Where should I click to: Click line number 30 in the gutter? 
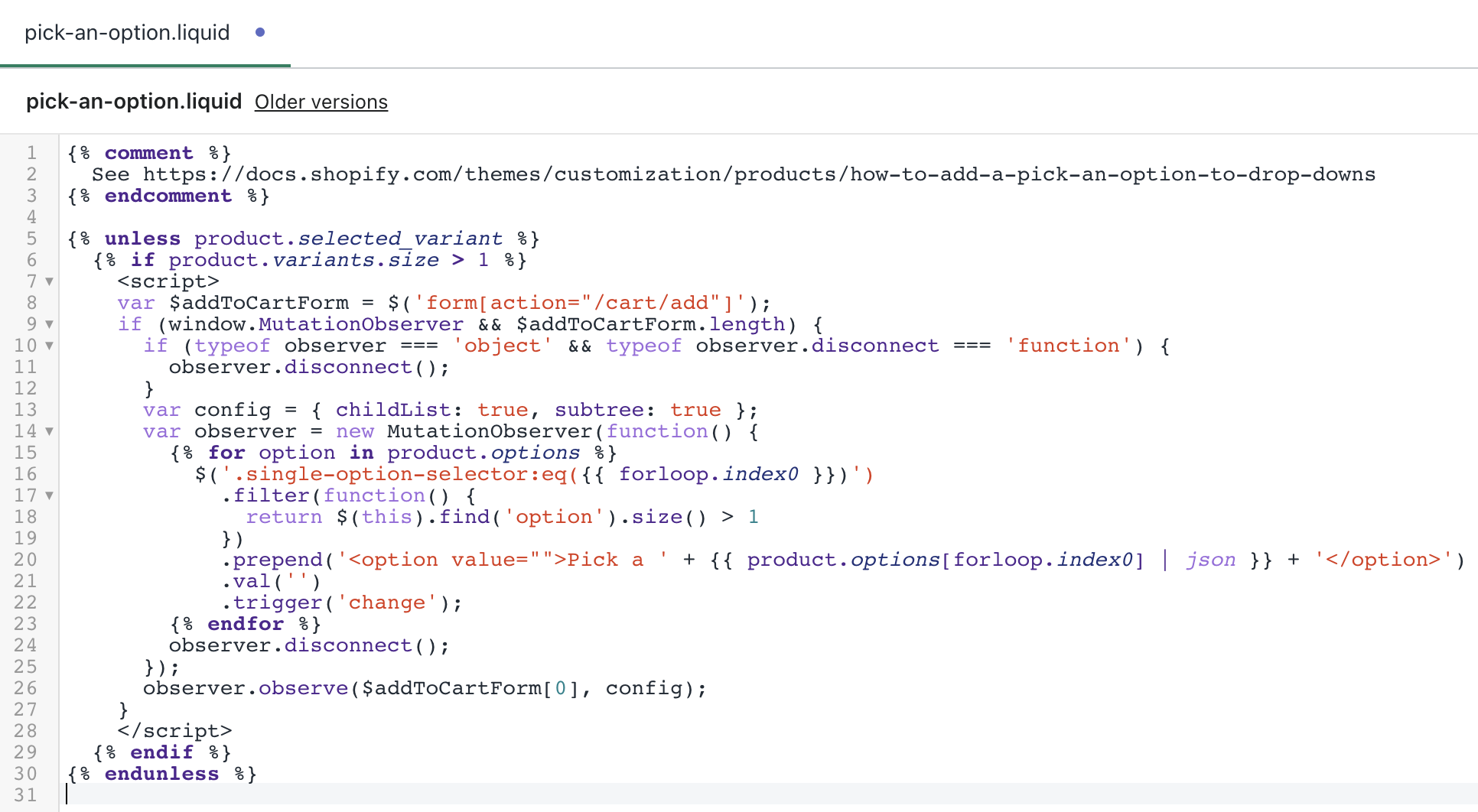tap(25, 774)
